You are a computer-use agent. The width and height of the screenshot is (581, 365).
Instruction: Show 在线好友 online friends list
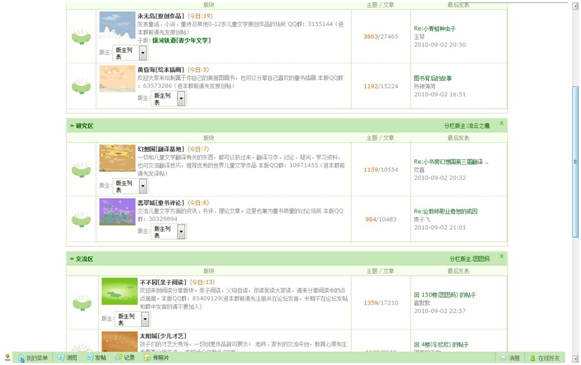pos(545,358)
